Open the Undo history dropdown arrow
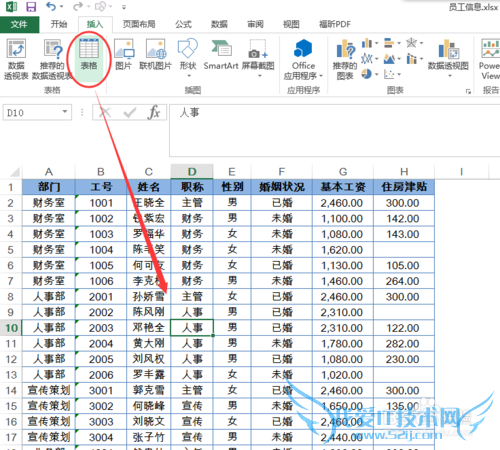 point(62,7)
